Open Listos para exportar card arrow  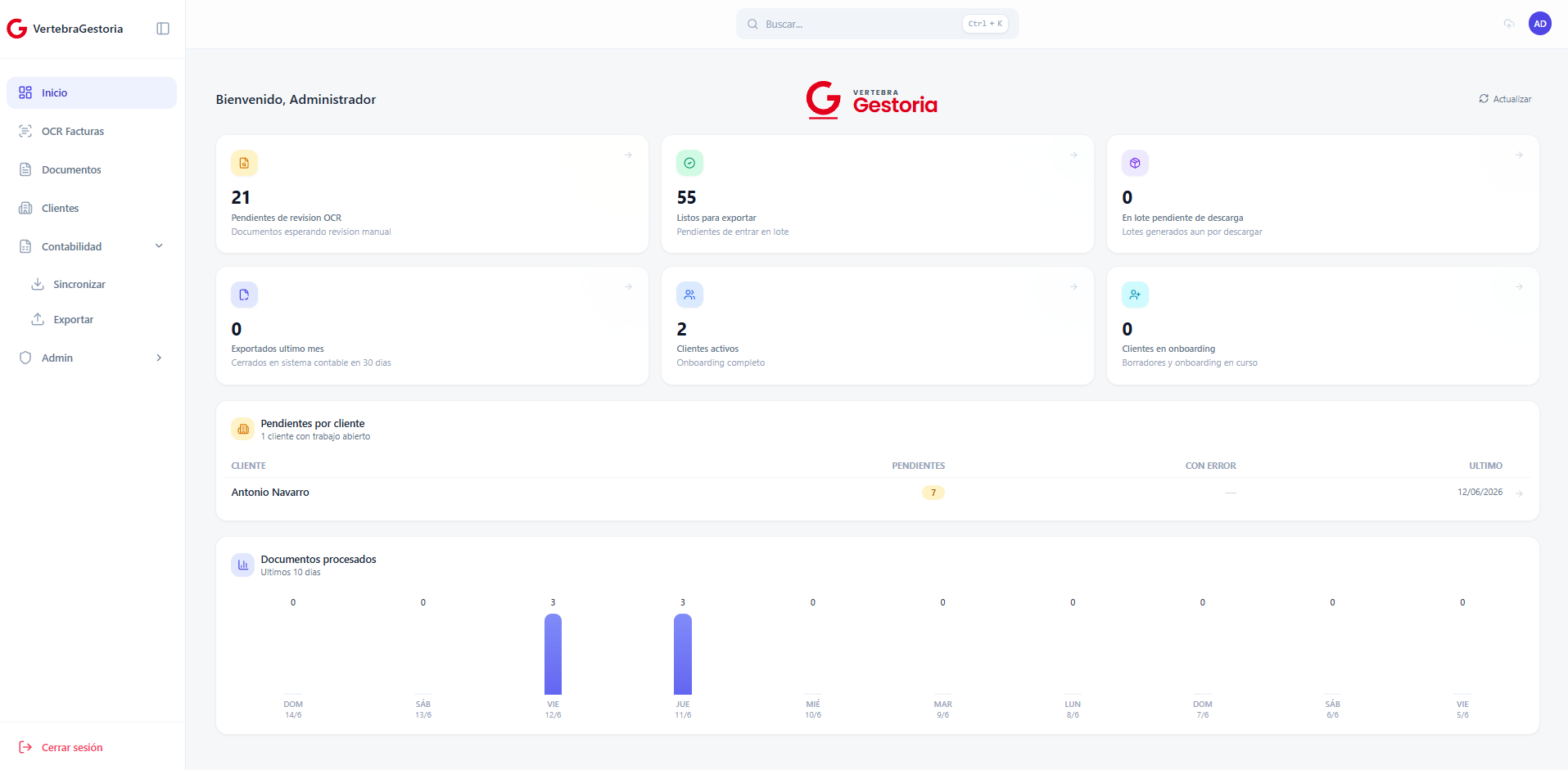tap(1074, 155)
